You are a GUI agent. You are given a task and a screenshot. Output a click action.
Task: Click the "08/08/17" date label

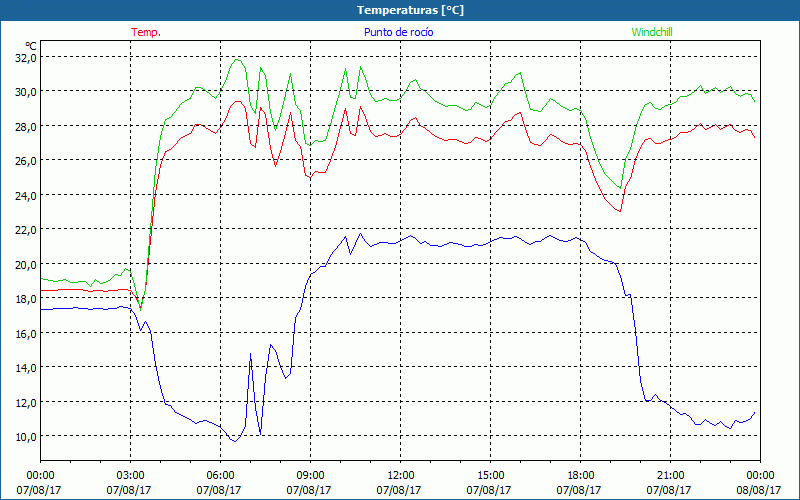(x=759, y=490)
